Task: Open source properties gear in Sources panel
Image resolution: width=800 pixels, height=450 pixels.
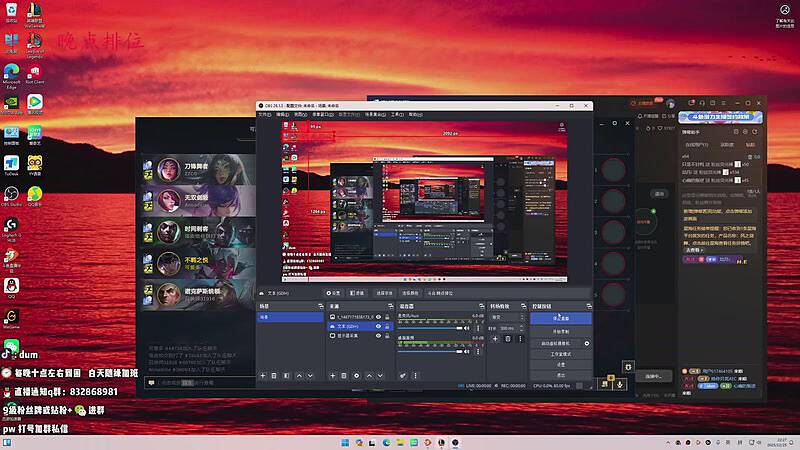Action: click(x=357, y=376)
